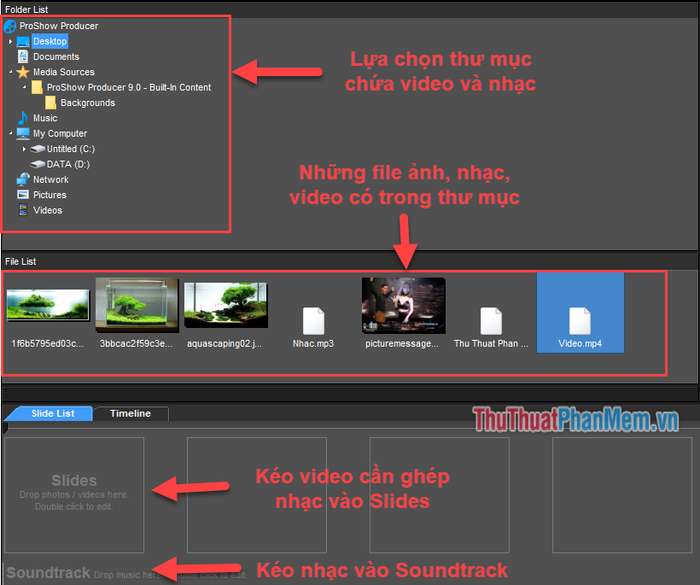Screen dimensions: 700x585
Task: Select the 1f6b5795ed03c... image thumbnail
Action: click(48, 305)
